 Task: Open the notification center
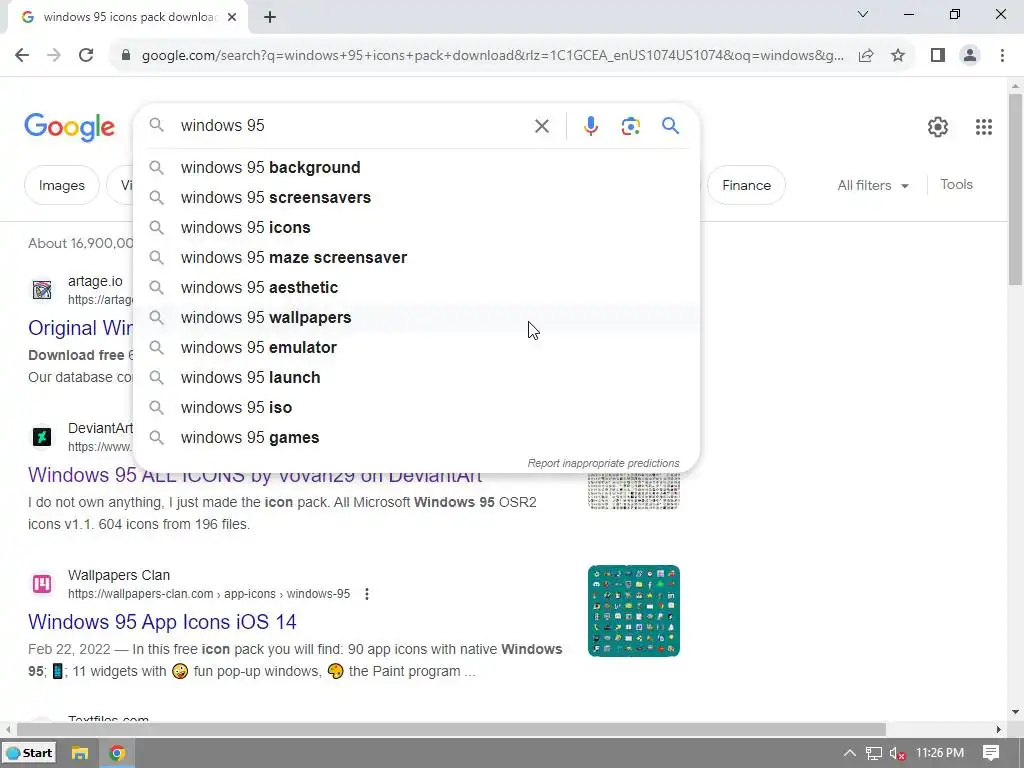coord(991,753)
